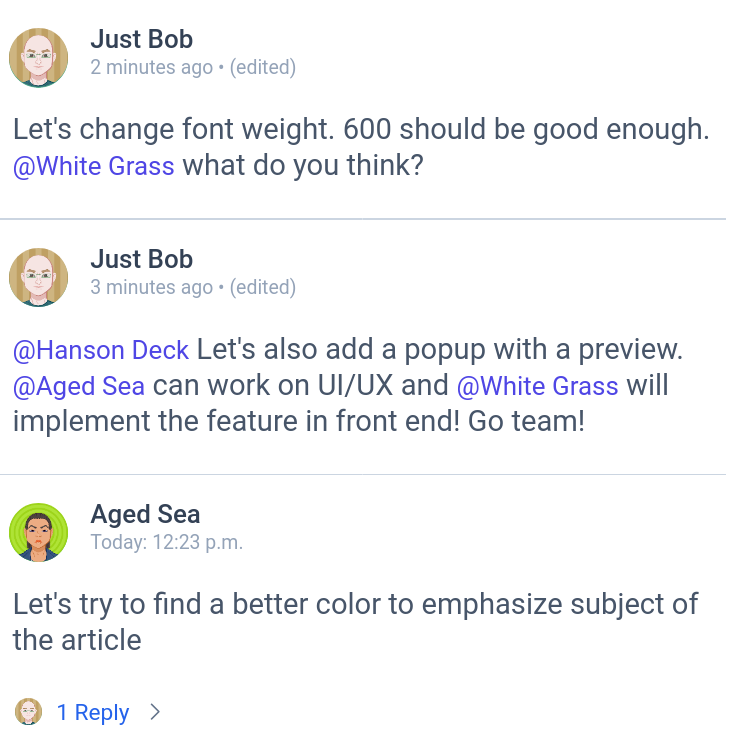Select the 'Let's change font weight' comment text
The height and width of the screenshot is (747, 736).
tap(361, 147)
